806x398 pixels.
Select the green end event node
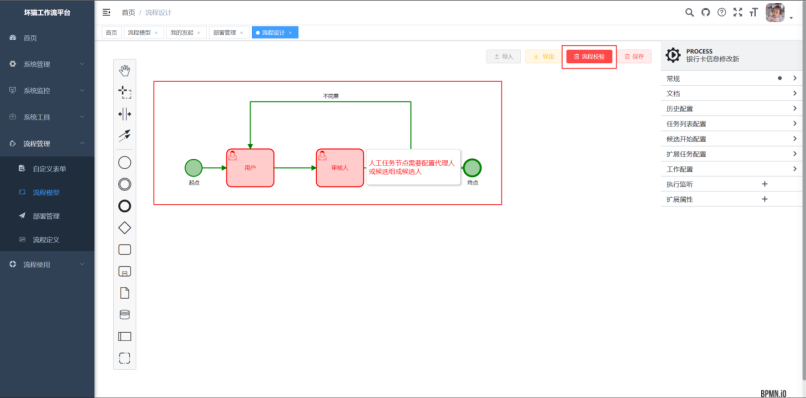pos(472,168)
